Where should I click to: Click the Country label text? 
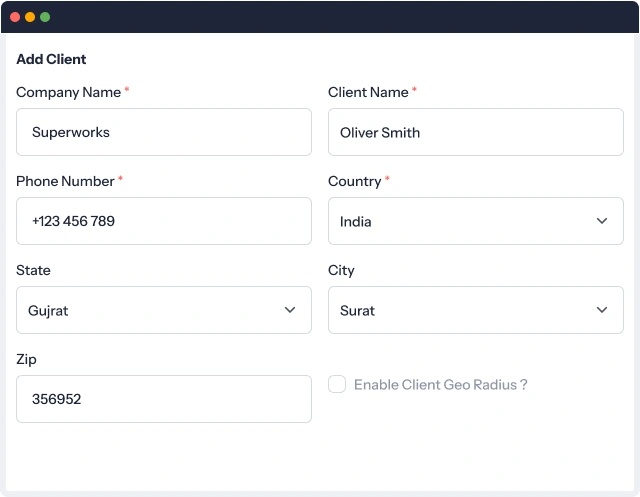pos(355,182)
